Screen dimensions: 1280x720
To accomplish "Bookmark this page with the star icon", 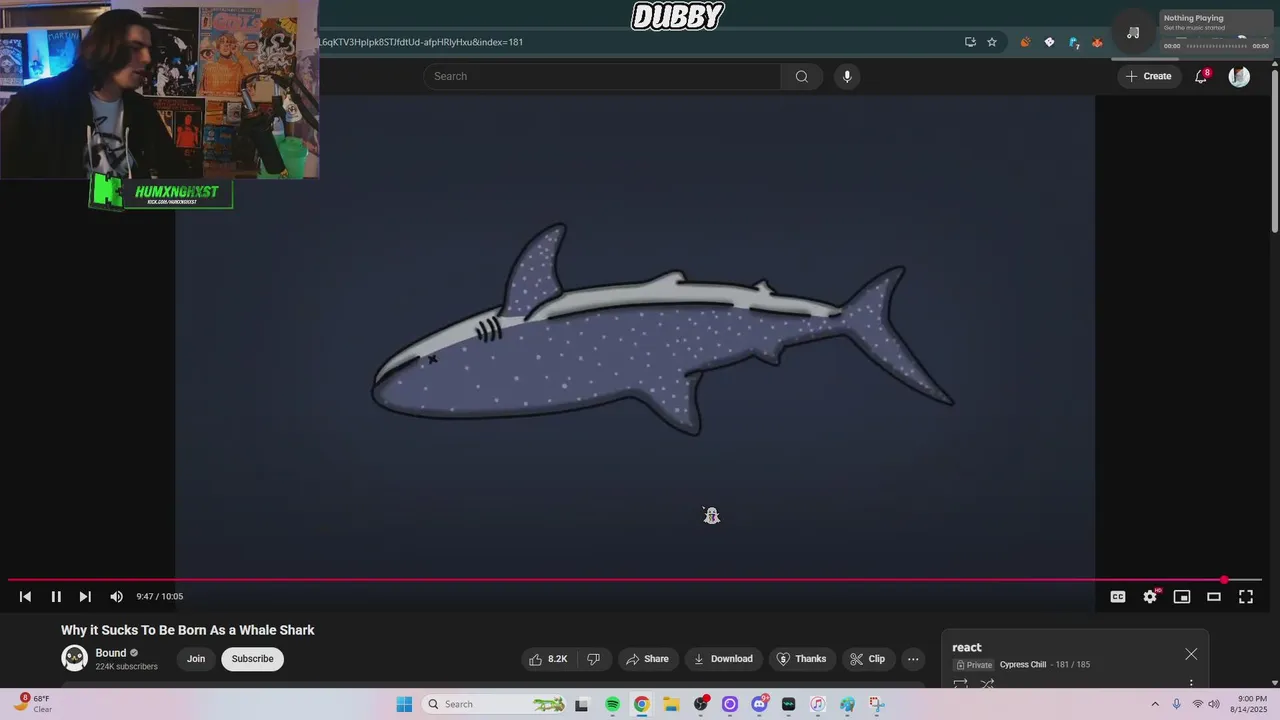I will click(x=992, y=42).
